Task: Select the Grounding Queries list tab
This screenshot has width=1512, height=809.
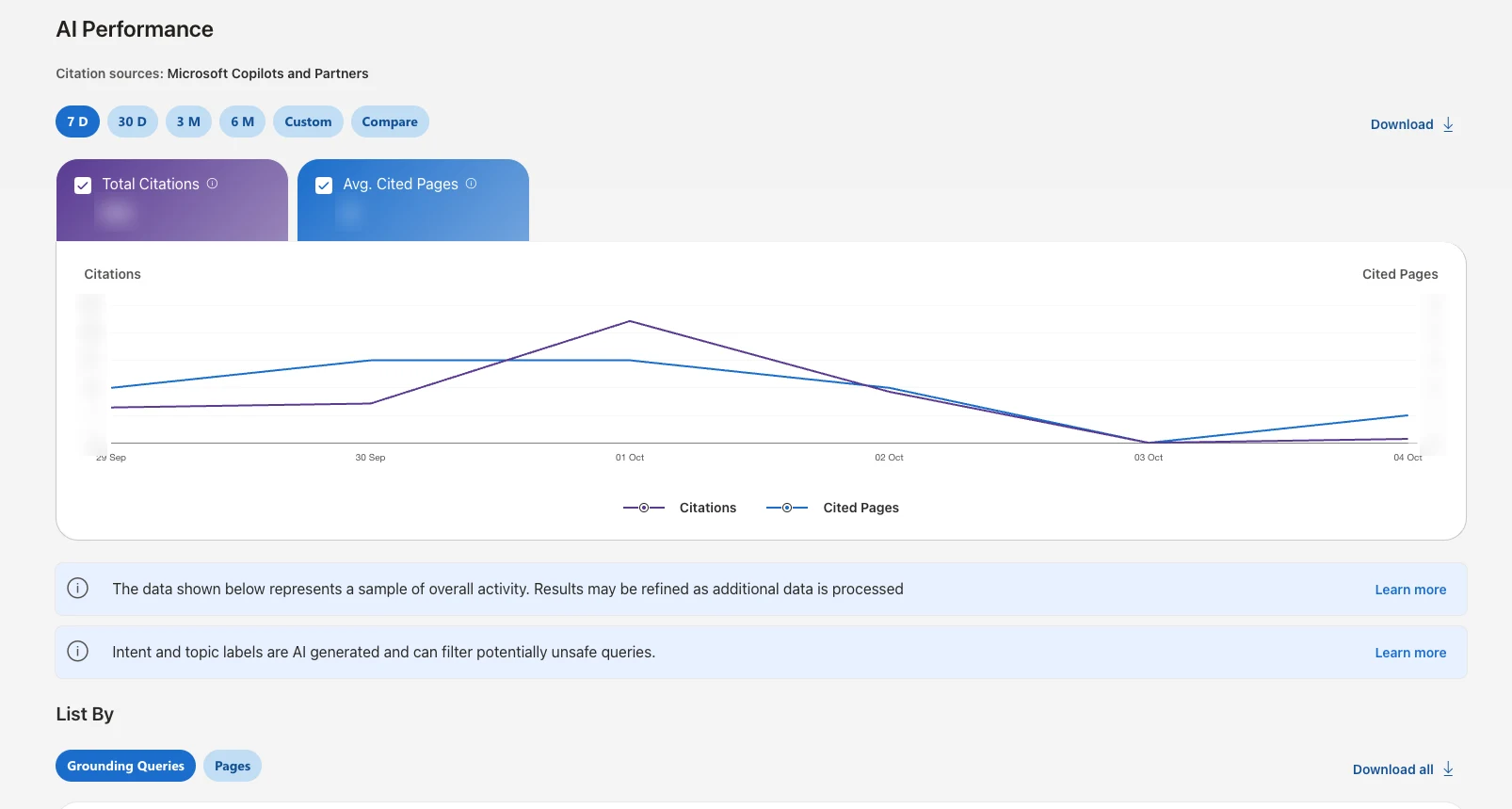Action: coord(125,766)
